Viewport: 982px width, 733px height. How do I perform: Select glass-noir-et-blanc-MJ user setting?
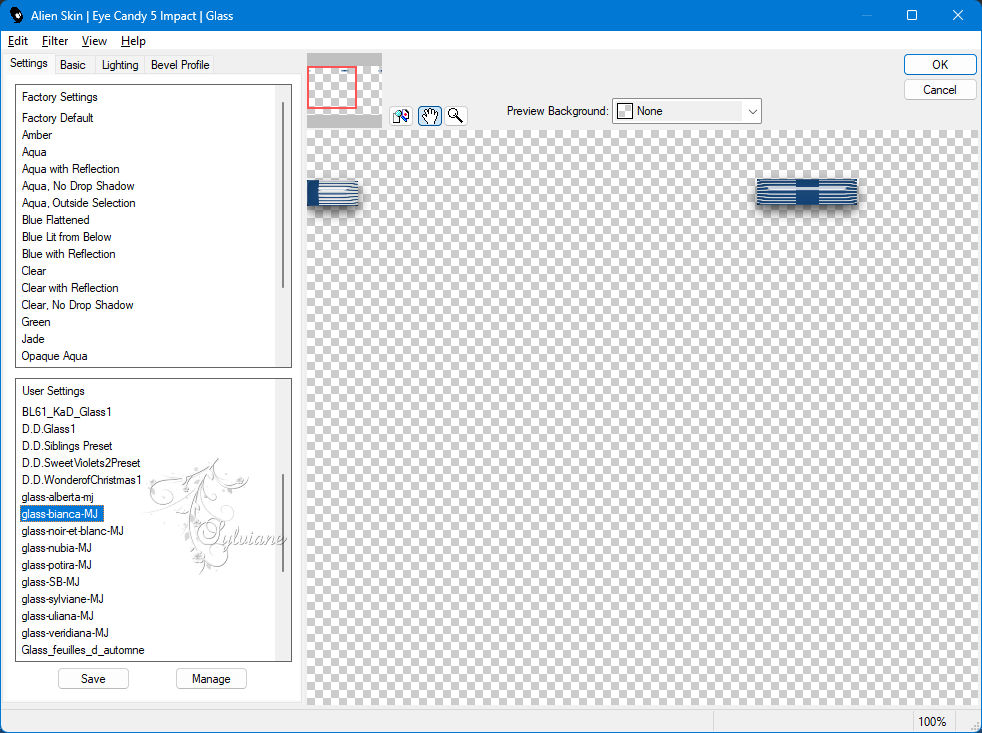click(72, 531)
